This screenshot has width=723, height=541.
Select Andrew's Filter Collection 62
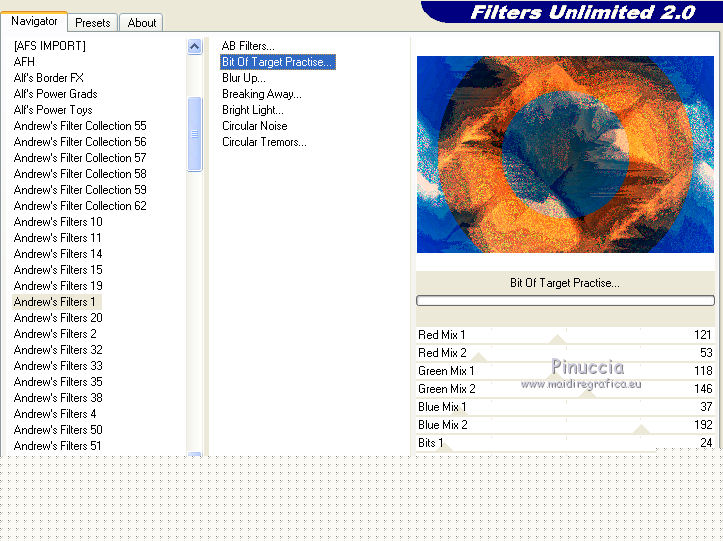tap(80, 206)
